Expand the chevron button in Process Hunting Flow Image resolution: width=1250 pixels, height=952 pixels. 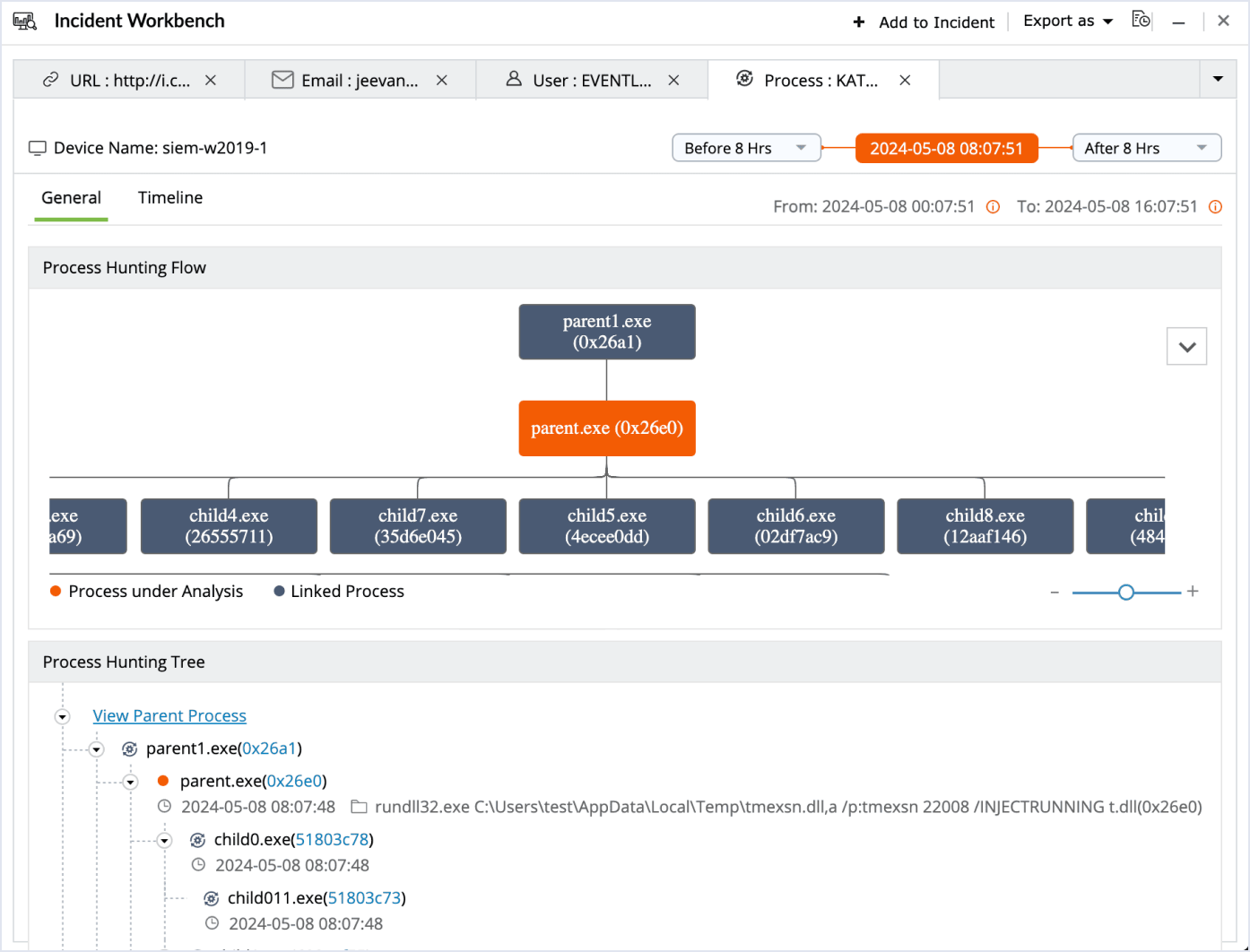point(1186,346)
